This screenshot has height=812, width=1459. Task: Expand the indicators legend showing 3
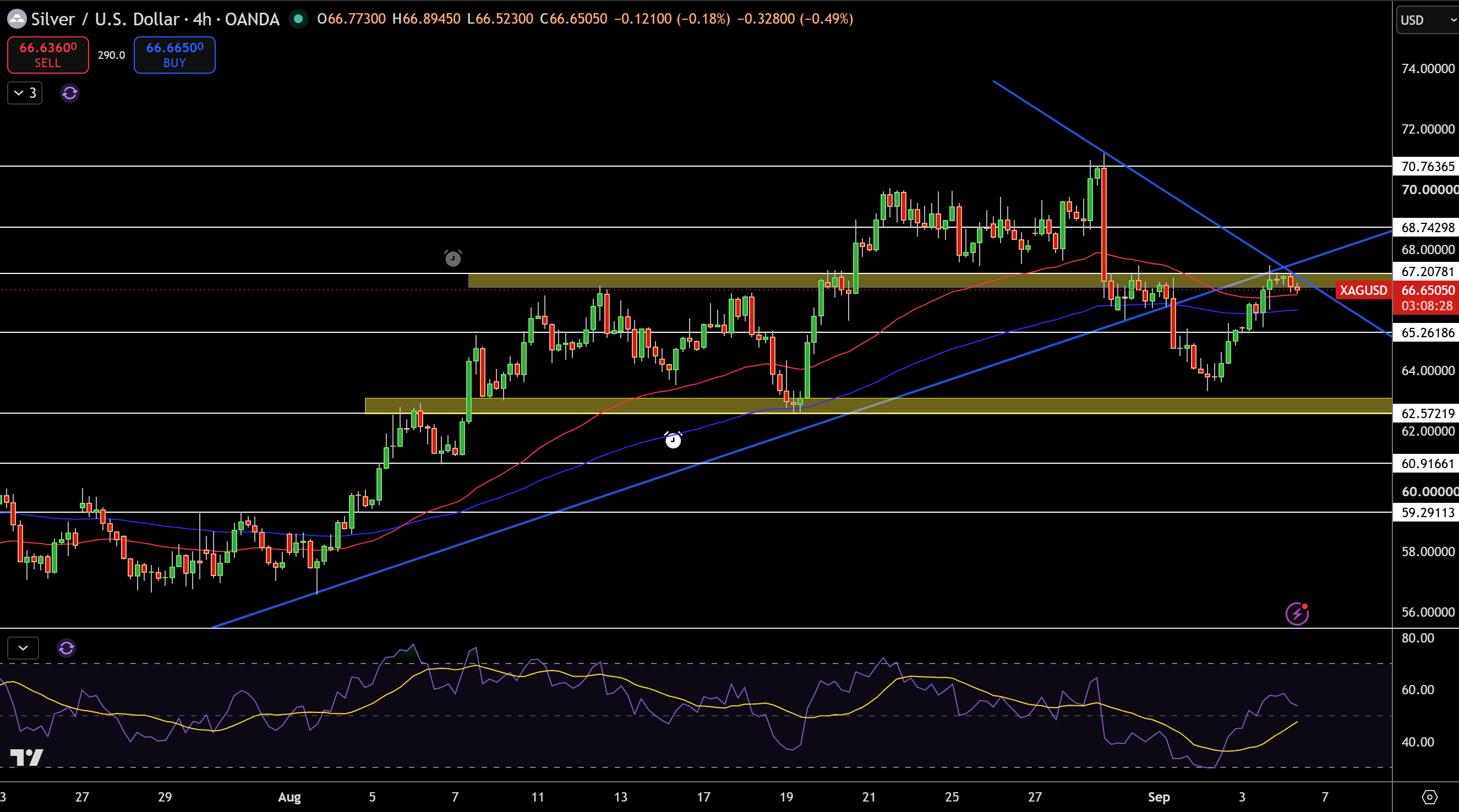(x=25, y=93)
